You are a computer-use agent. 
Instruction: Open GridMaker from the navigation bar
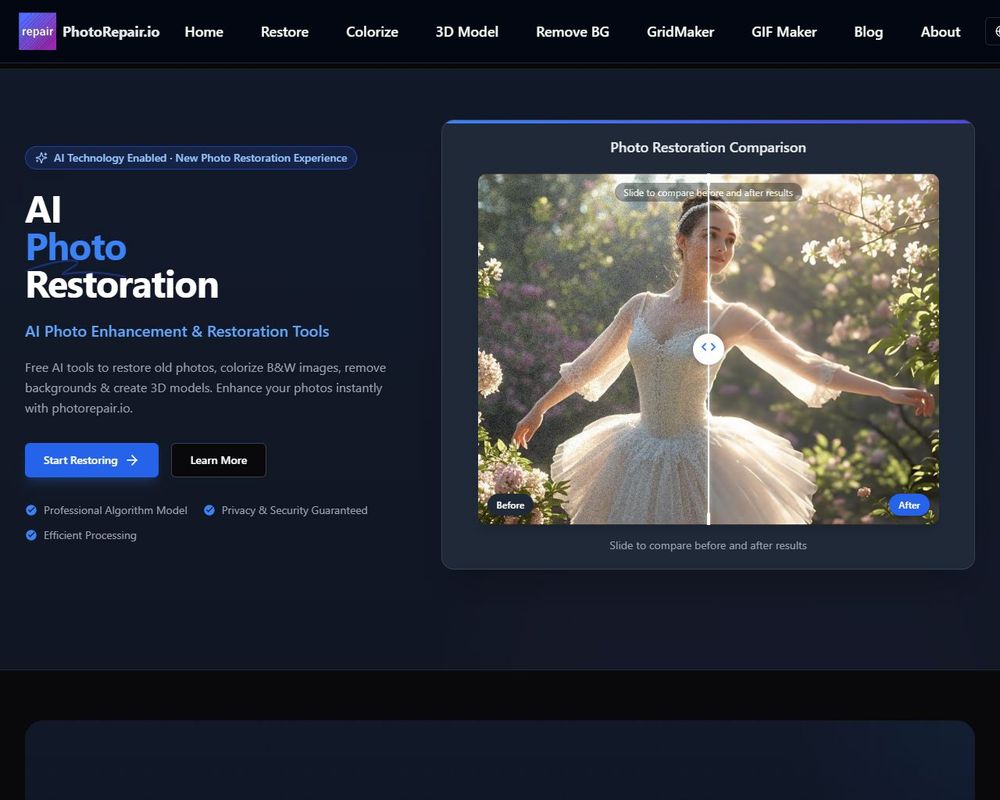[680, 32]
